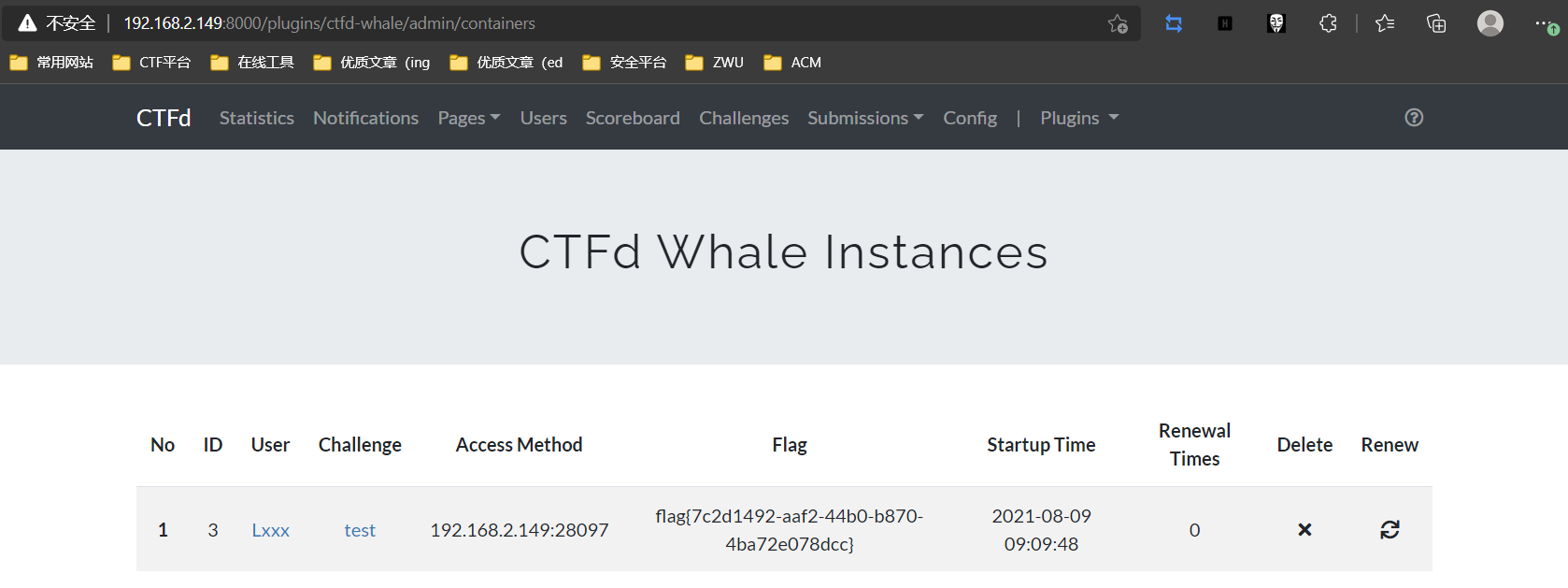The width and height of the screenshot is (1568, 588).
Task: Click the Access Method column header
Action: point(519,445)
